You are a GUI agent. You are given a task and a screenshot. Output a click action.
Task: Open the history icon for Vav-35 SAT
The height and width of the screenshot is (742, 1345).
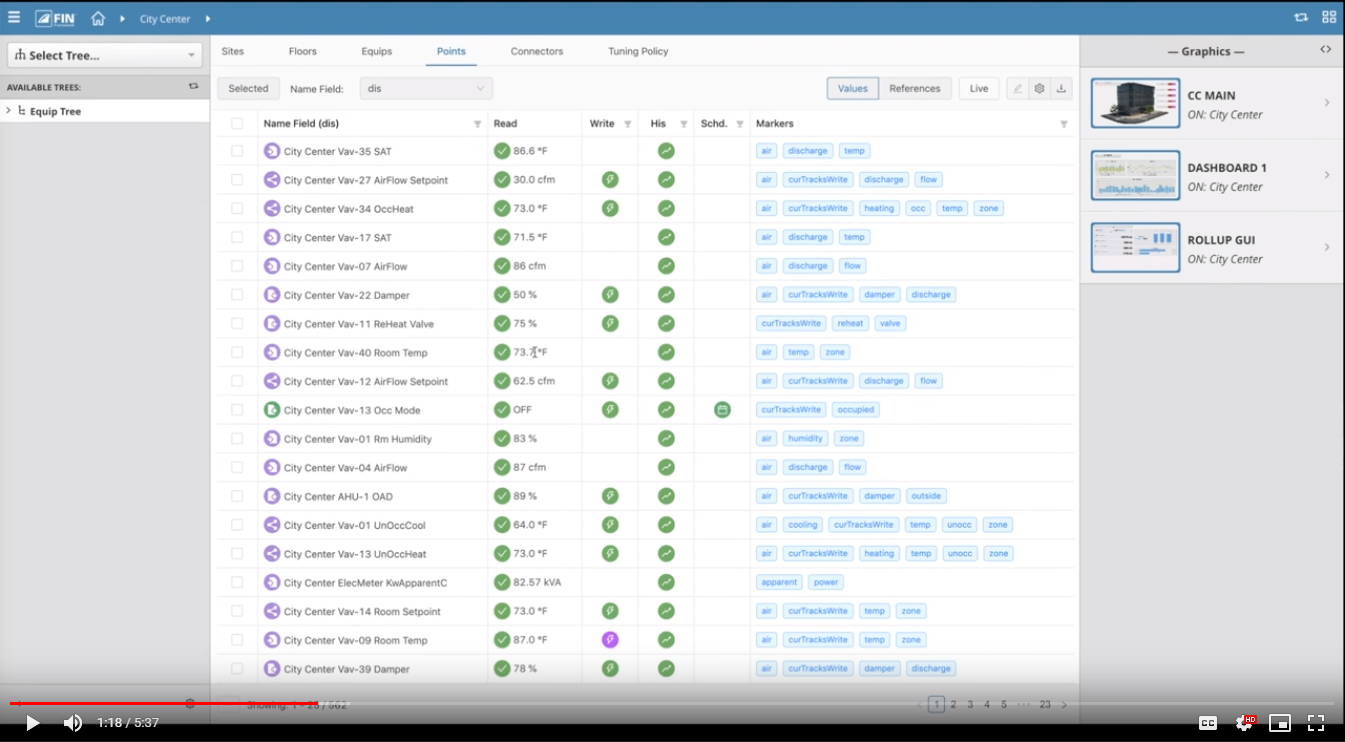click(x=666, y=151)
